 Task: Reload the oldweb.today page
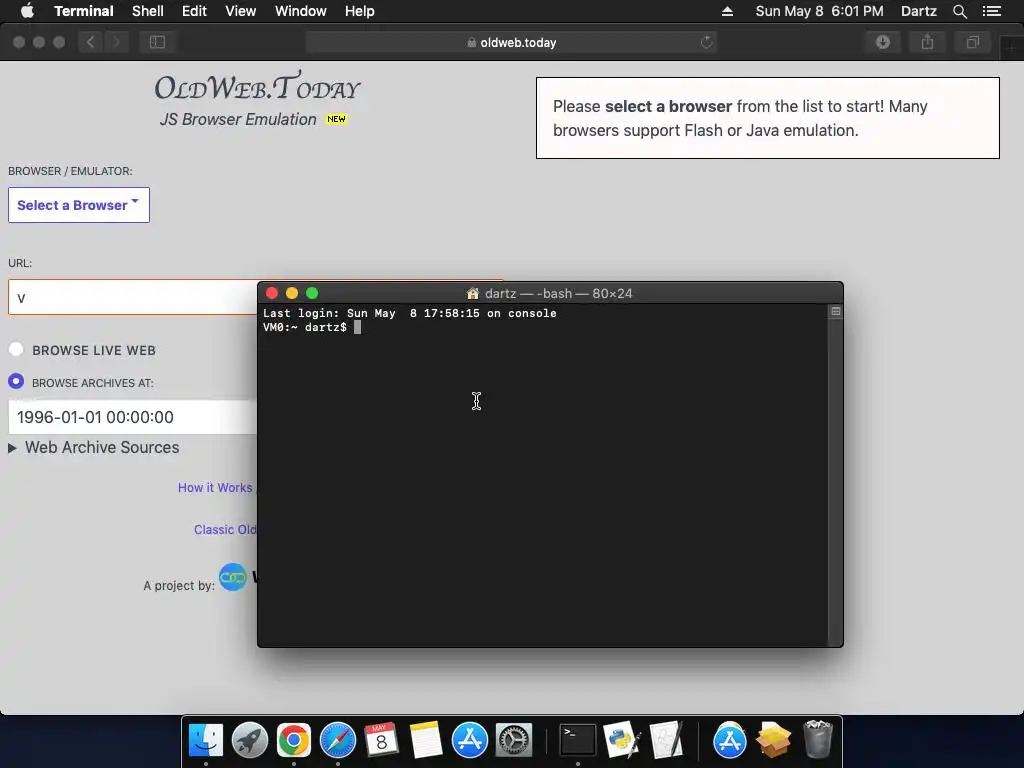(706, 42)
